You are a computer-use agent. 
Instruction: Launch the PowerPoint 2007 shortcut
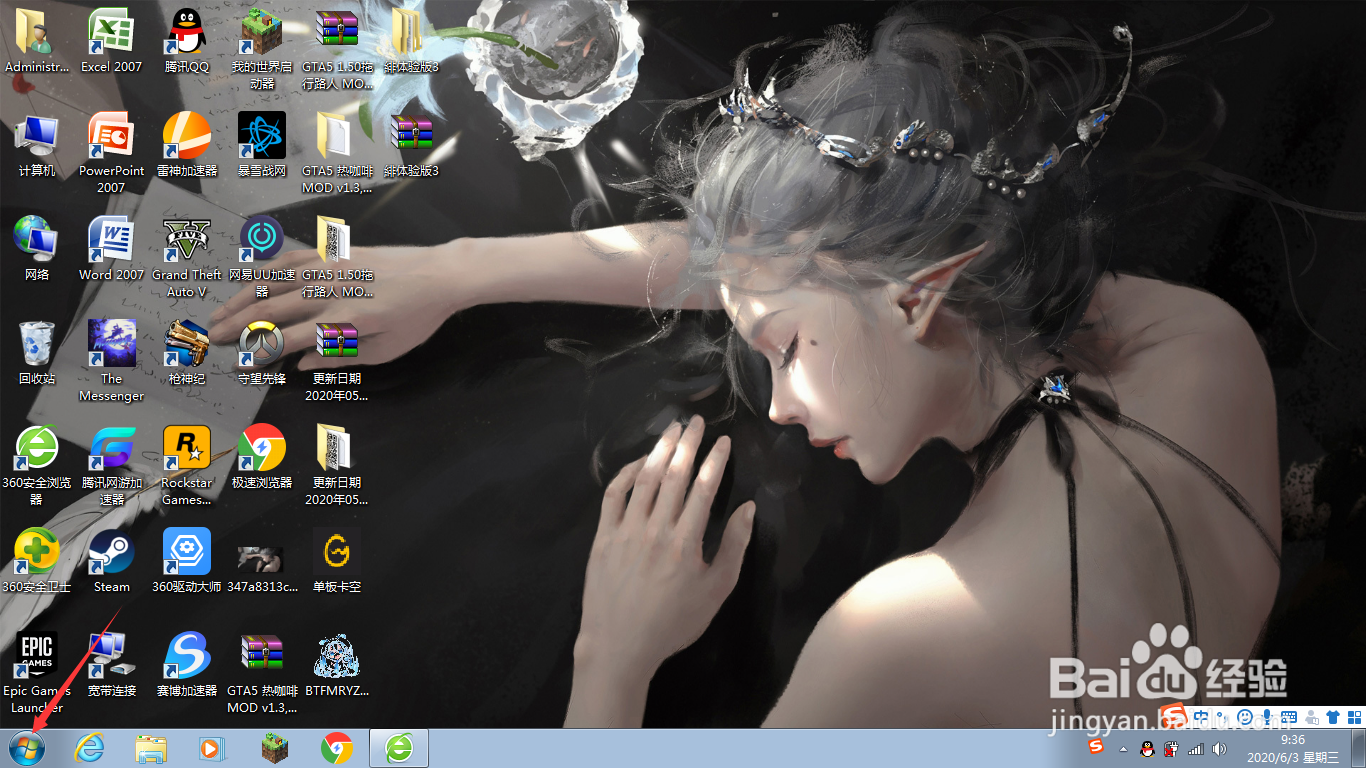coord(111,135)
